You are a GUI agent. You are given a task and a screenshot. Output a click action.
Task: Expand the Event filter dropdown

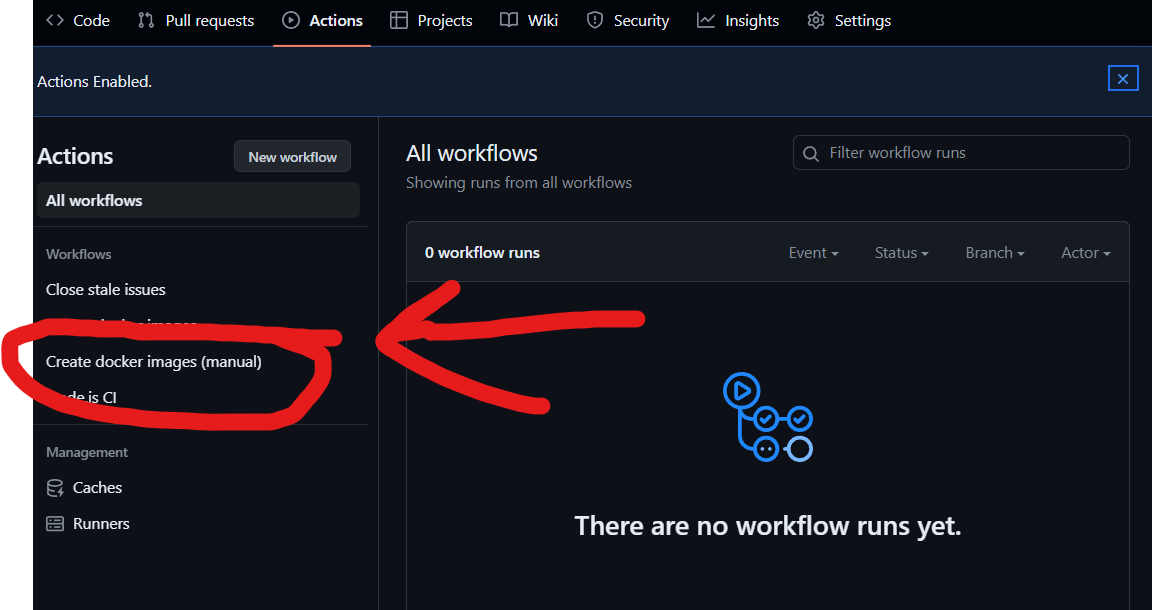coord(813,253)
